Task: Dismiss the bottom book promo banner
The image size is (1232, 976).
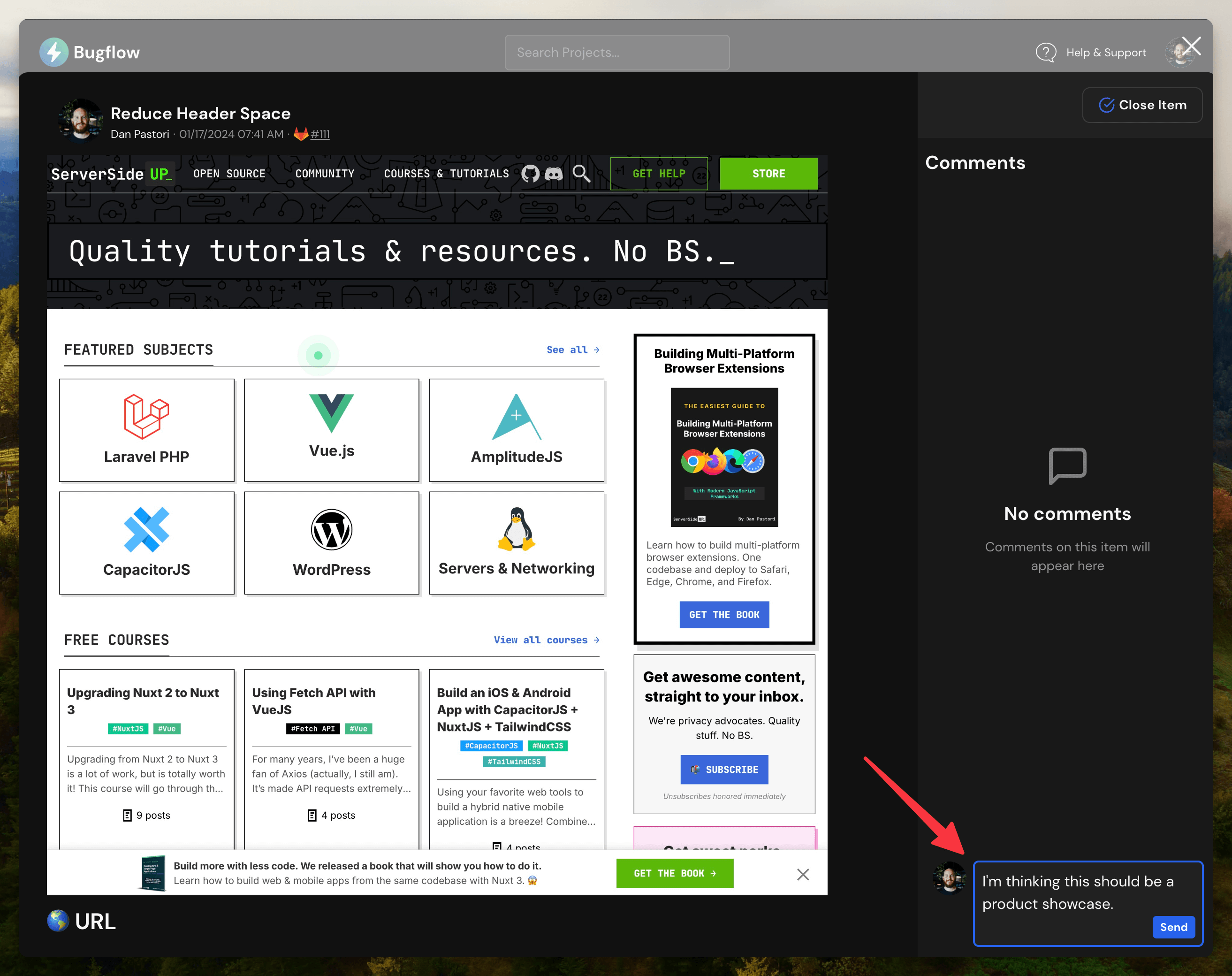Action: point(803,874)
